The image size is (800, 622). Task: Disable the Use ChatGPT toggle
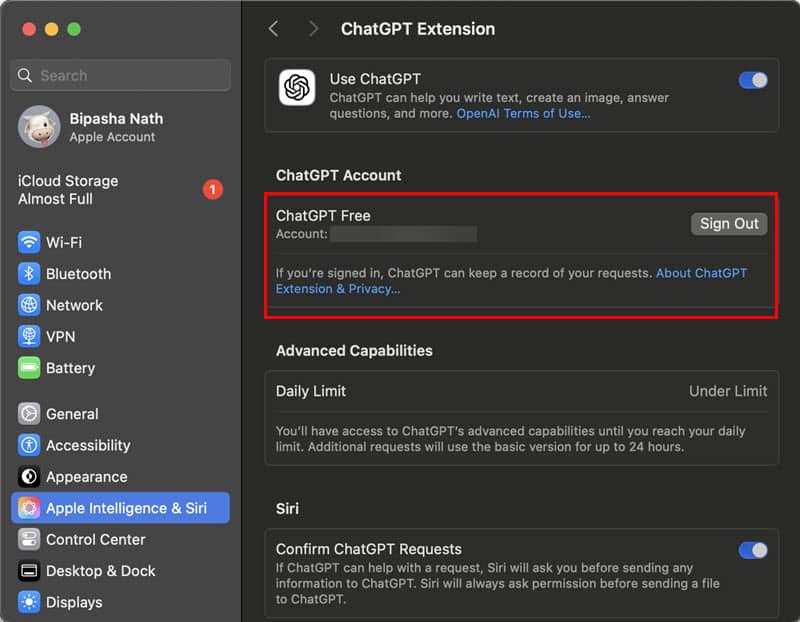pyautogui.click(x=753, y=80)
